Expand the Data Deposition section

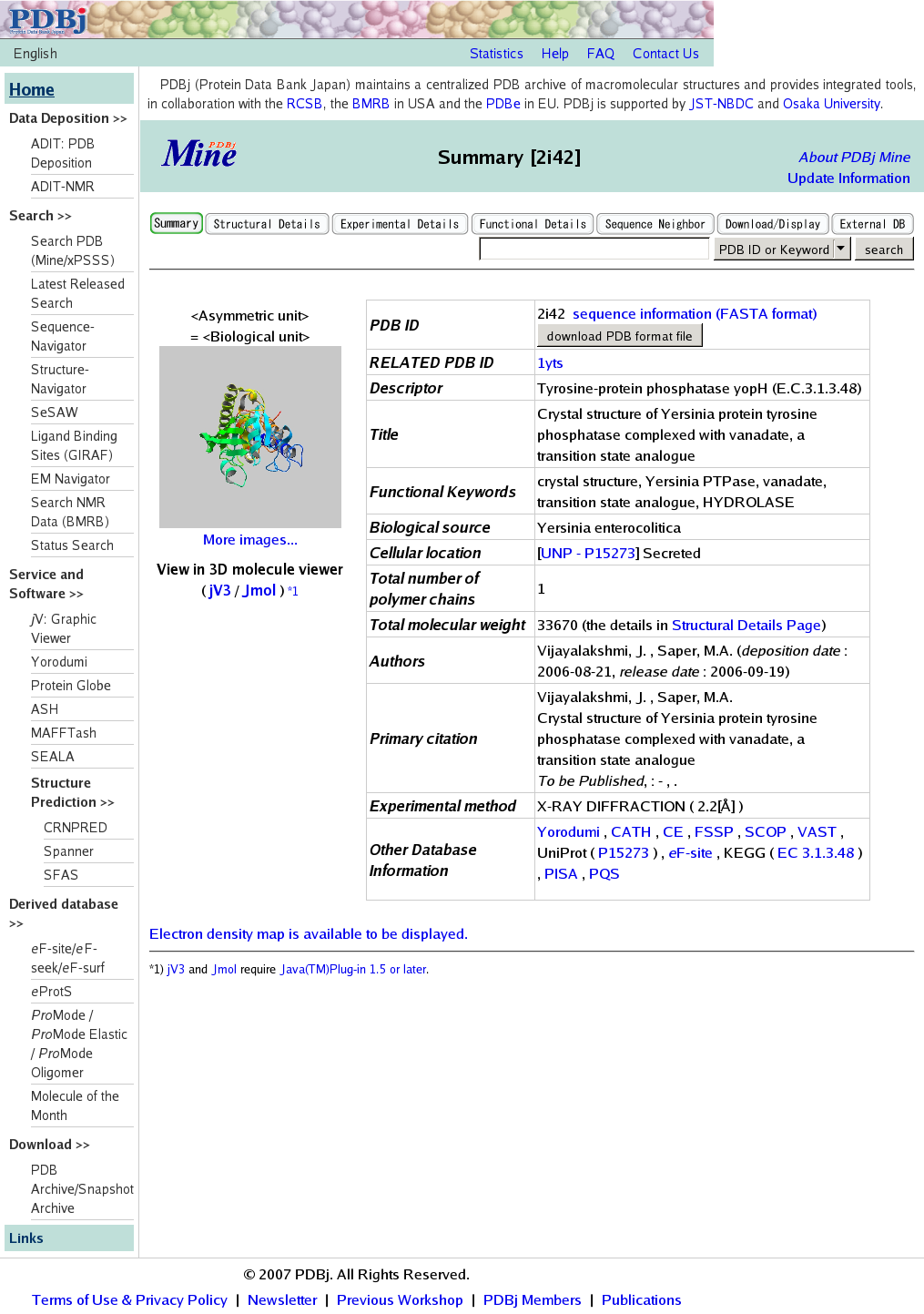[67, 118]
